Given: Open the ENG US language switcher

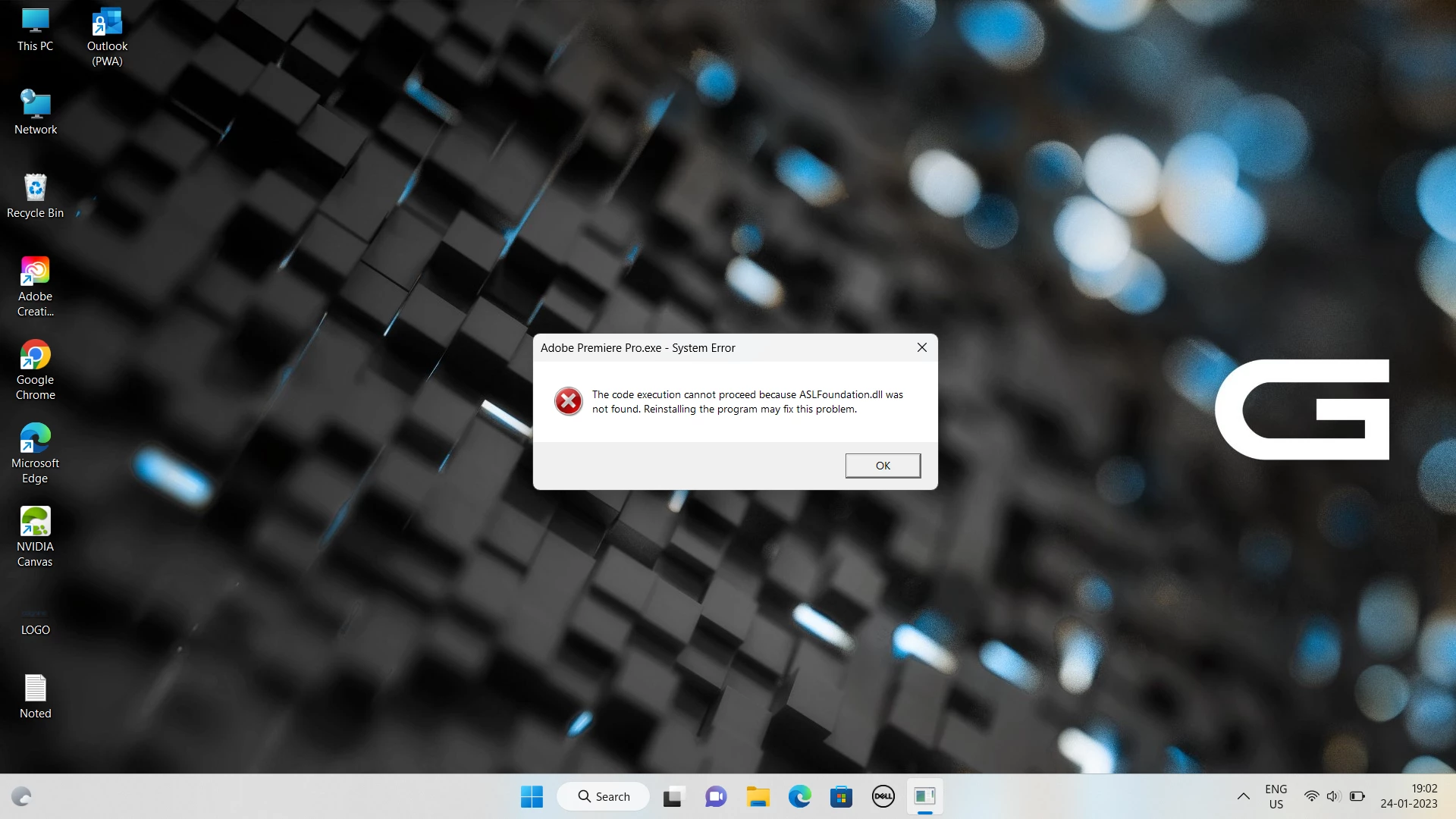Looking at the screenshot, I should pyautogui.click(x=1276, y=796).
